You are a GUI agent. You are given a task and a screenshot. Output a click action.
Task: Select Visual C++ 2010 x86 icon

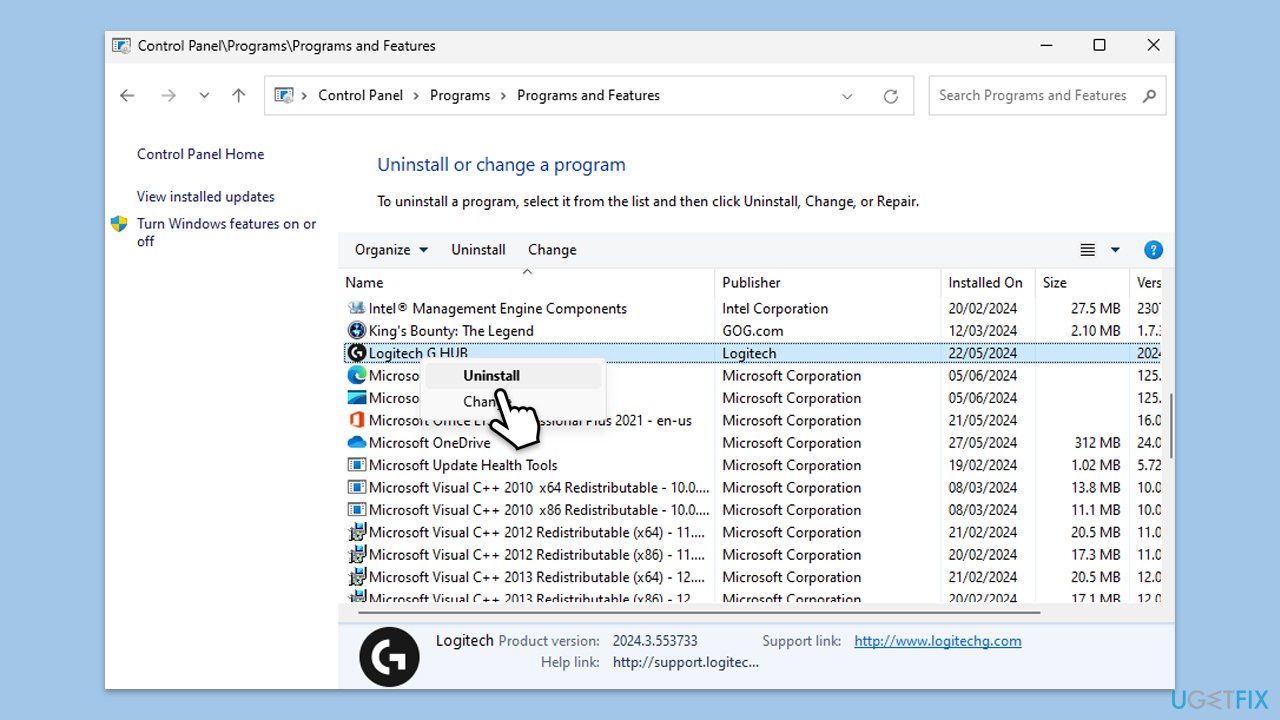pyautogui.click(x=356, y=510)
